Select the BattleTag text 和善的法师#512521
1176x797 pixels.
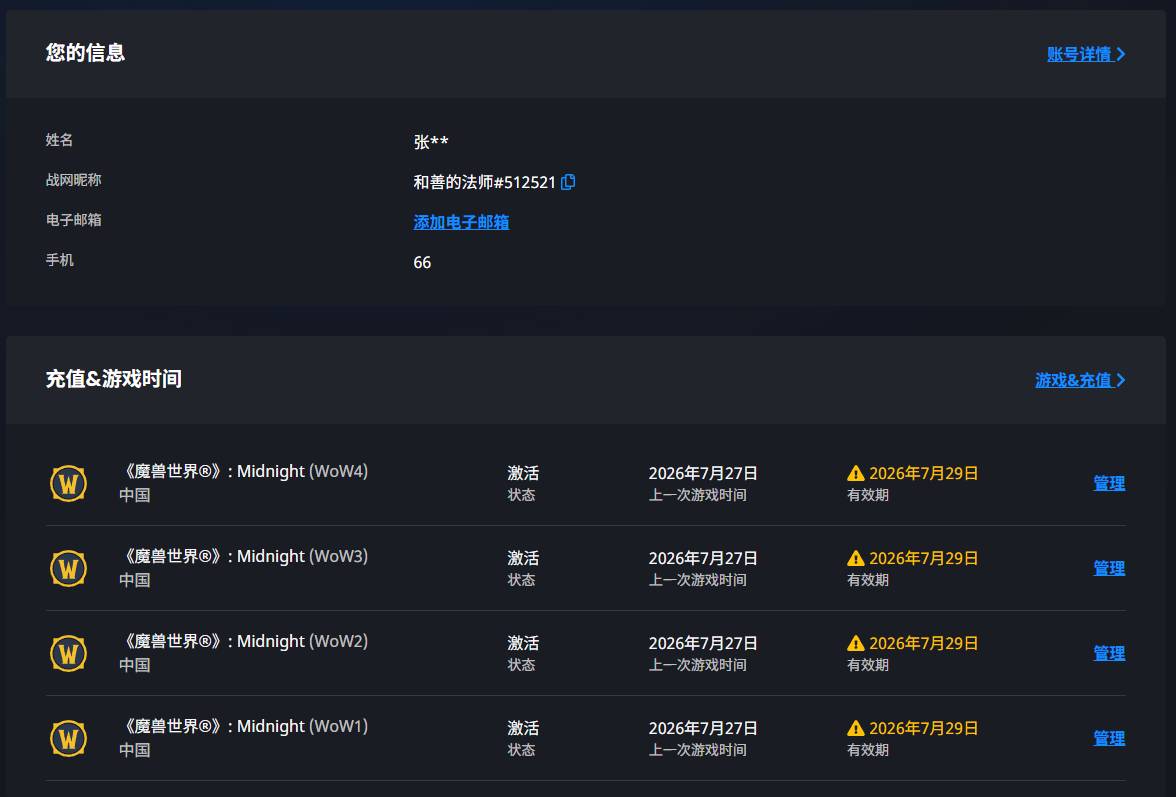[484, 182]
